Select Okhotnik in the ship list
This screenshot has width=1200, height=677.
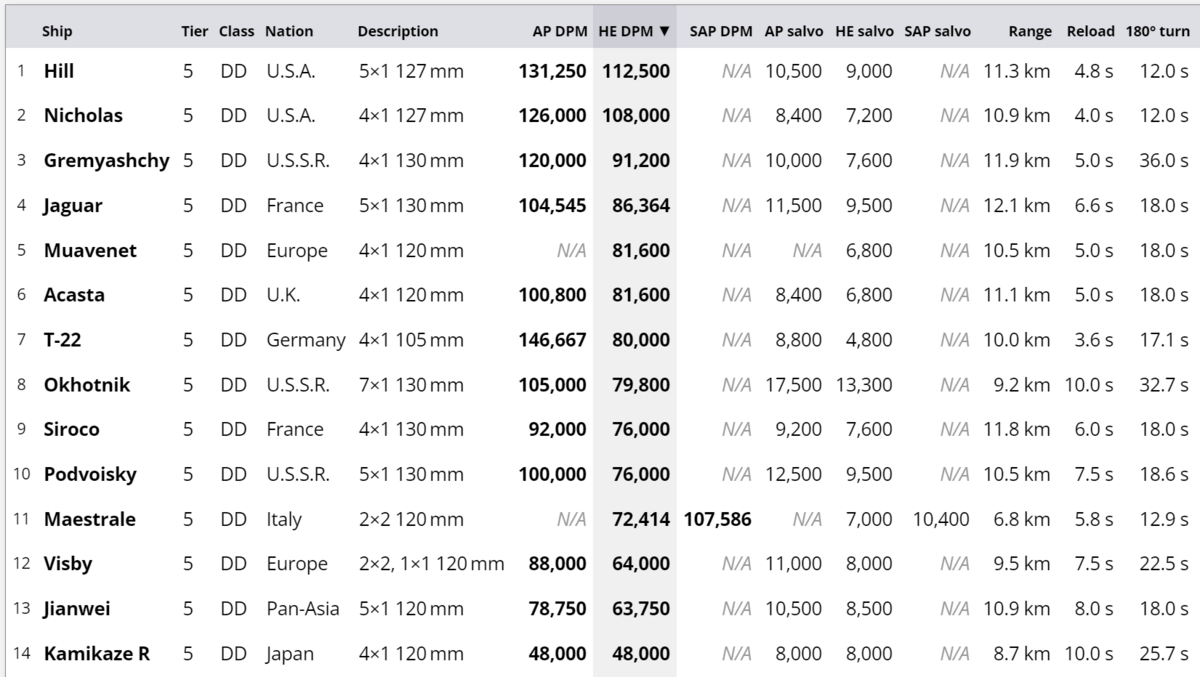click(x=87, y=385)
